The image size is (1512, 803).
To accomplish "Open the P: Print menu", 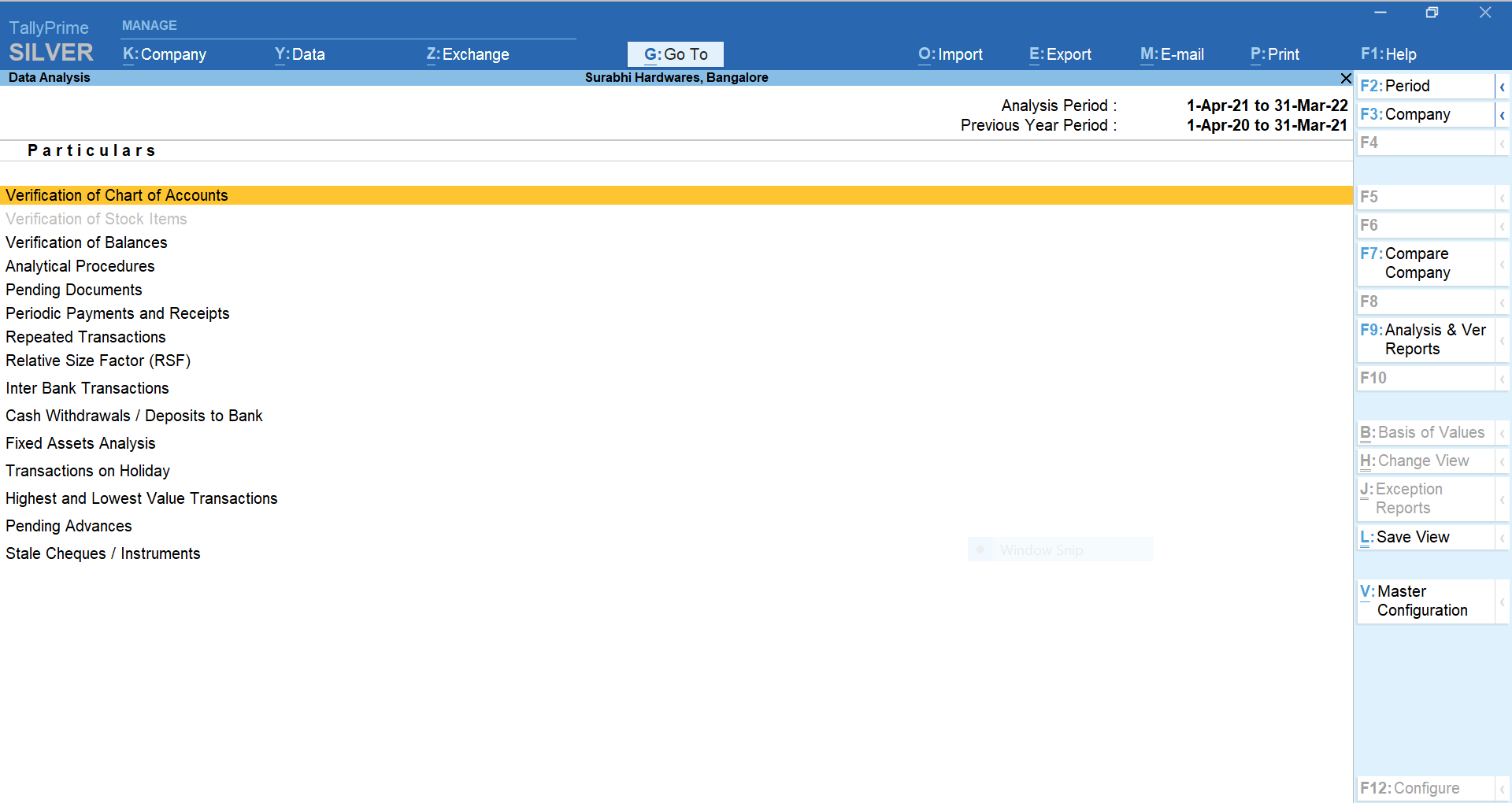I will [x=1274, y=54].
